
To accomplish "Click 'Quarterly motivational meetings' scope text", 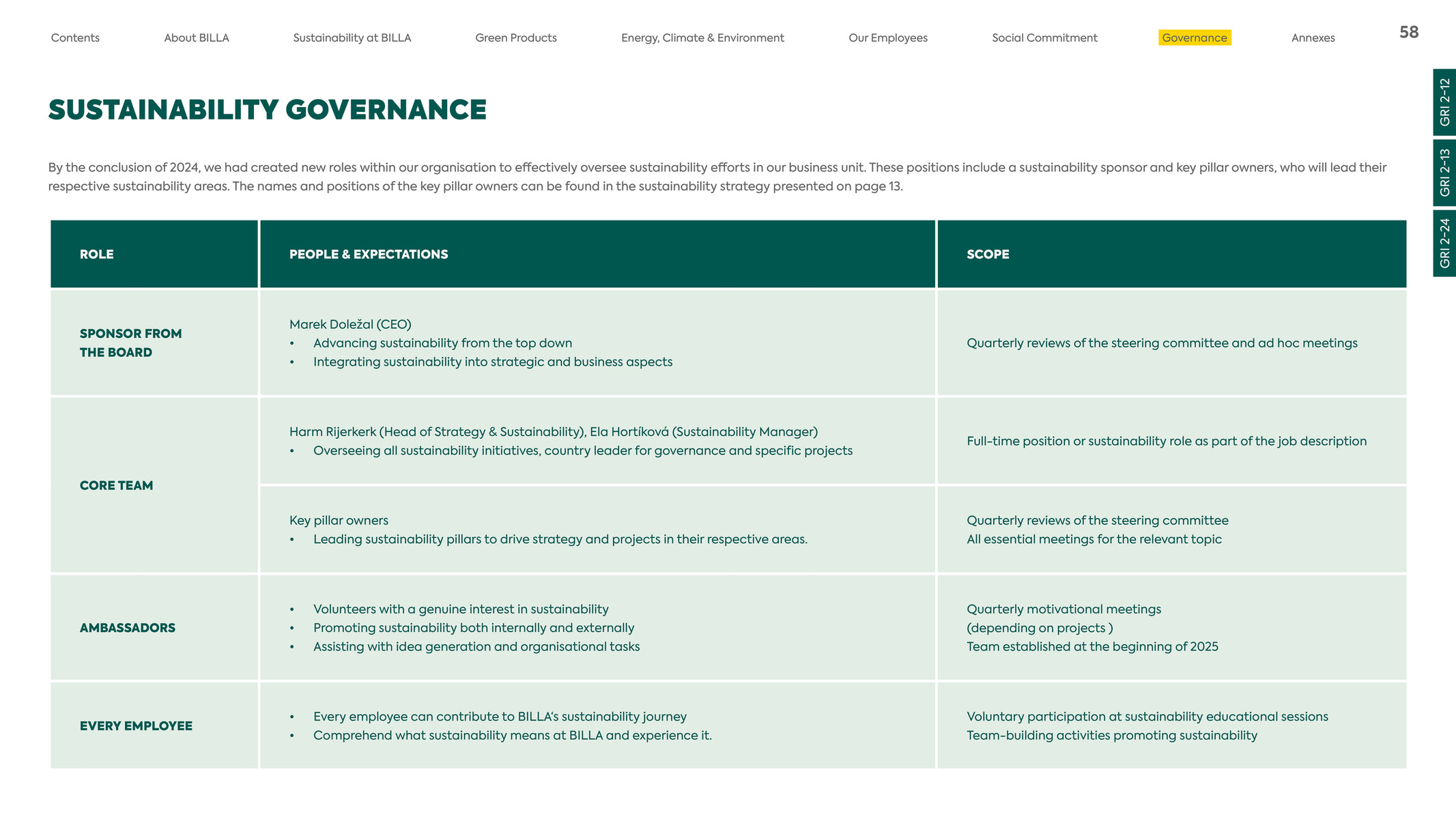I will tap(1064, 609).
